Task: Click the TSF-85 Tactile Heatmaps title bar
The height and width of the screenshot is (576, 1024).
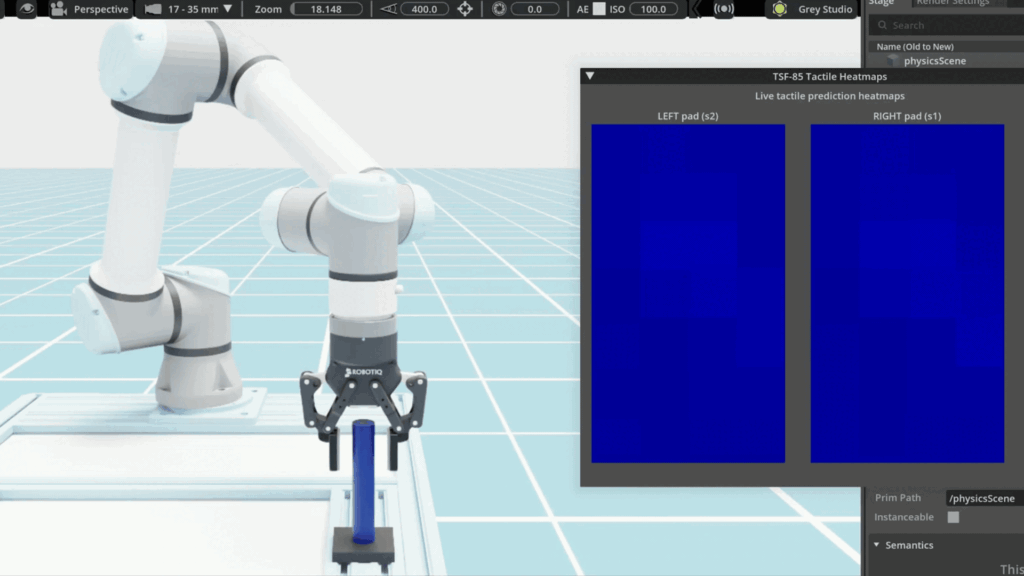Action: coord(829,76)
